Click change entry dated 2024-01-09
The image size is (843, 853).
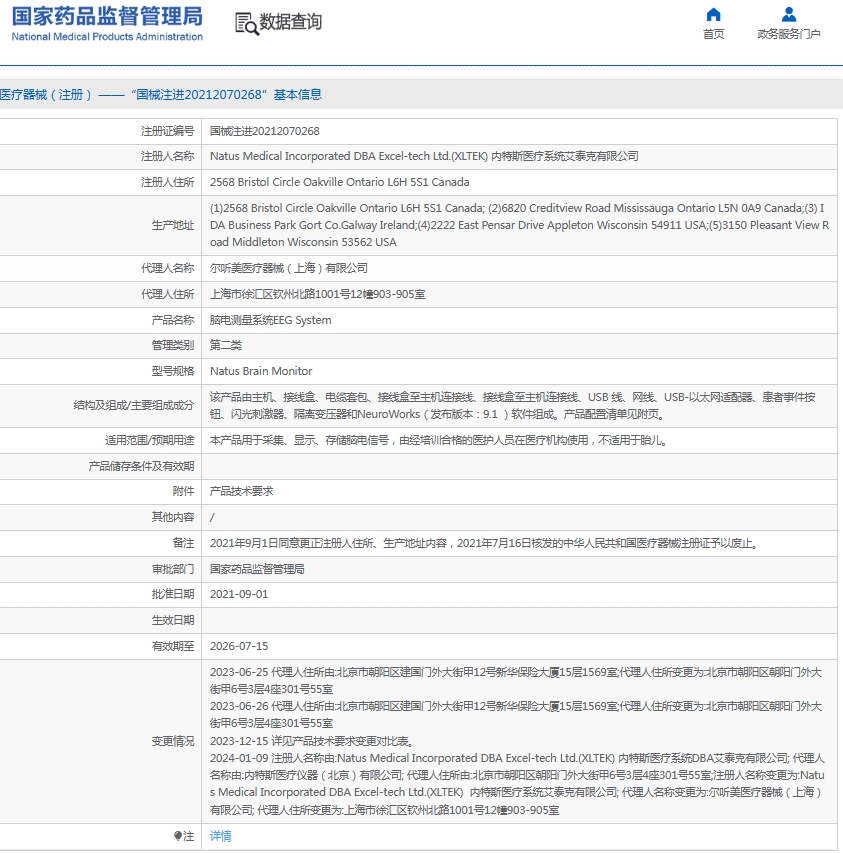click(x=517, y=784)
